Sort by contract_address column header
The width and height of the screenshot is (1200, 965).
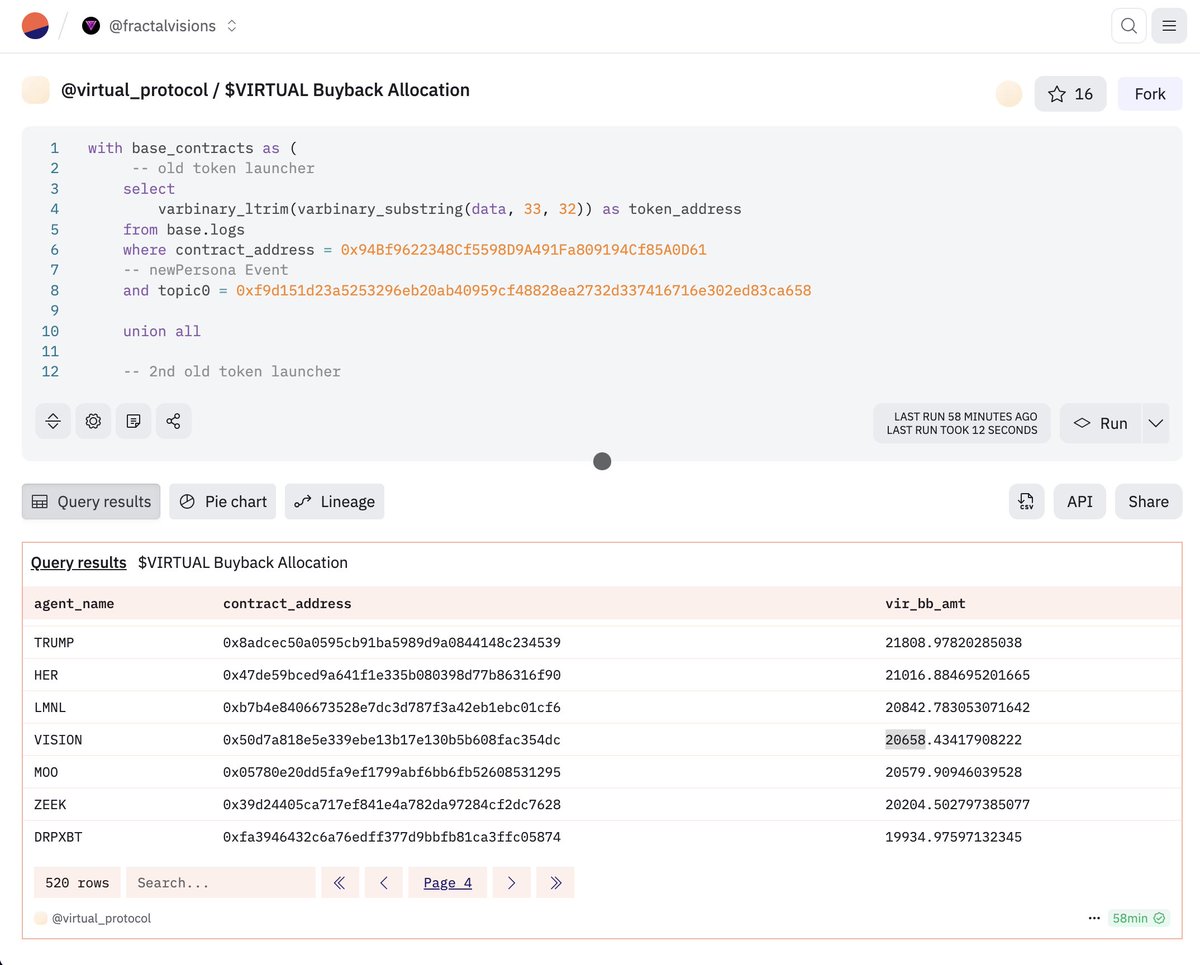287,604
